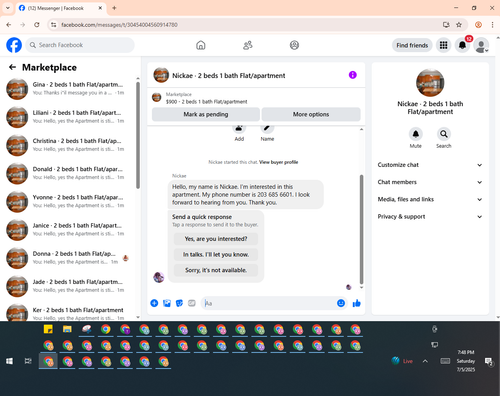This screenshot has width=500, height=396.
Task: Open Windows notification center
Action: [x=489, y=361]
